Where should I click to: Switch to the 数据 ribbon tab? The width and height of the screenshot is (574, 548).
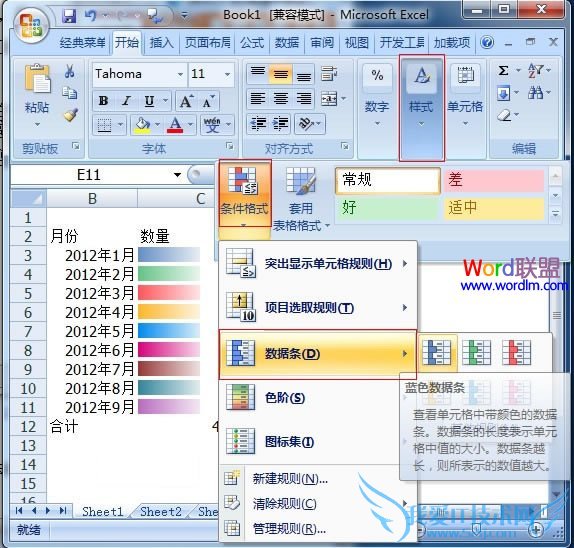287,43
